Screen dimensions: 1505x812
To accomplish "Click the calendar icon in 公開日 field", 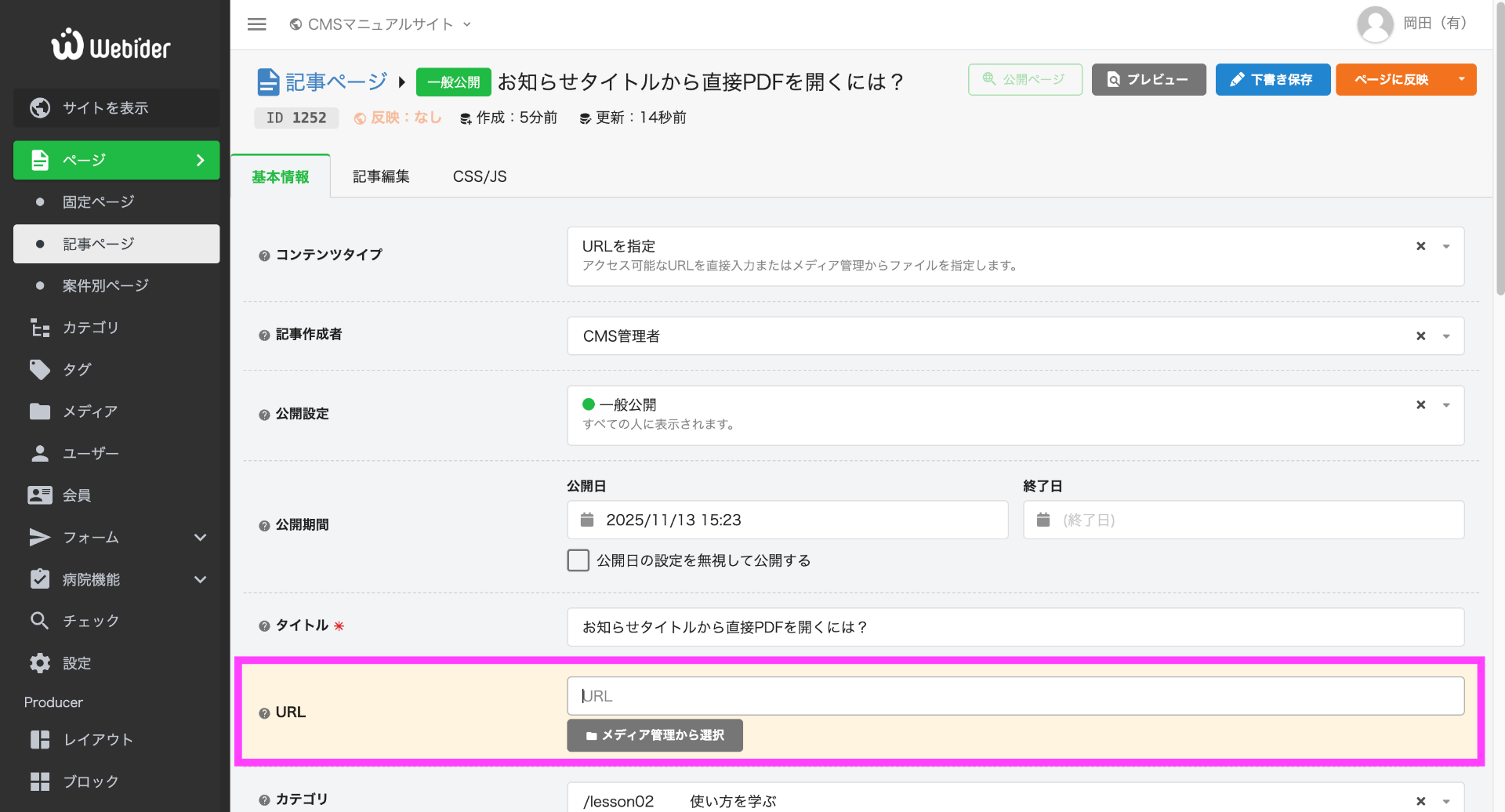I will pos(587,520).
